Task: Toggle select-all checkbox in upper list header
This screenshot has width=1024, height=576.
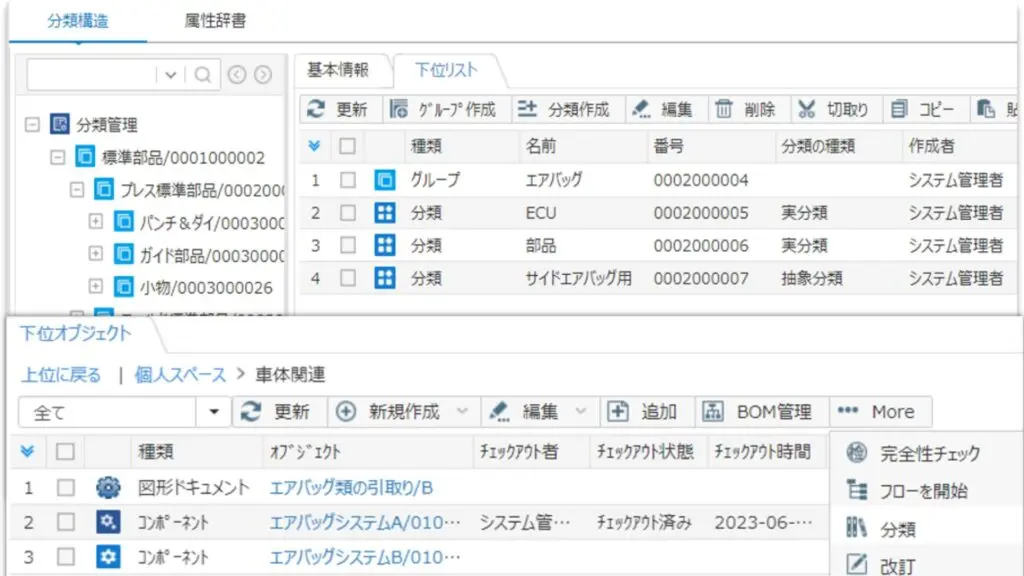Action: tap(347, 146)
